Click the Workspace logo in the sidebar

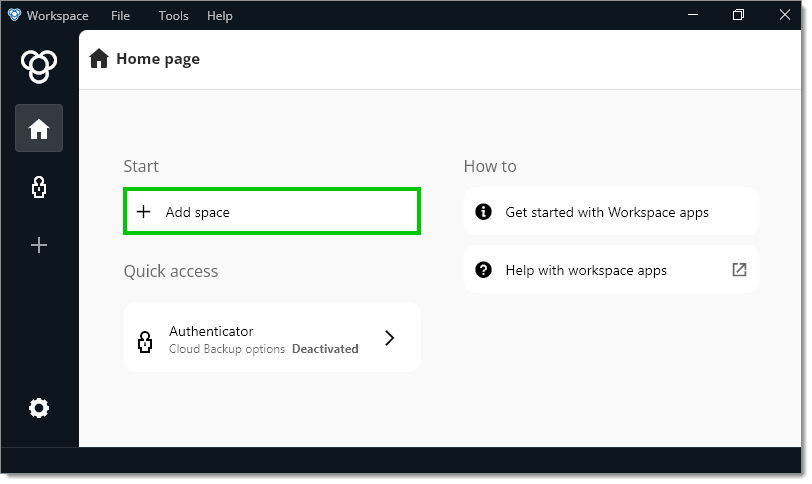(x=39, y=66)
